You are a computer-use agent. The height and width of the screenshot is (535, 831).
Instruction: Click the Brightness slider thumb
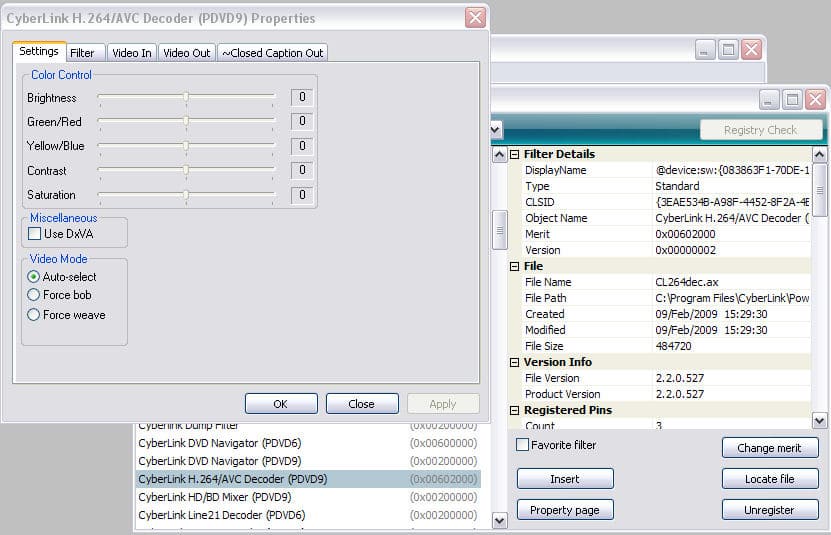click(x=186, y=97)
